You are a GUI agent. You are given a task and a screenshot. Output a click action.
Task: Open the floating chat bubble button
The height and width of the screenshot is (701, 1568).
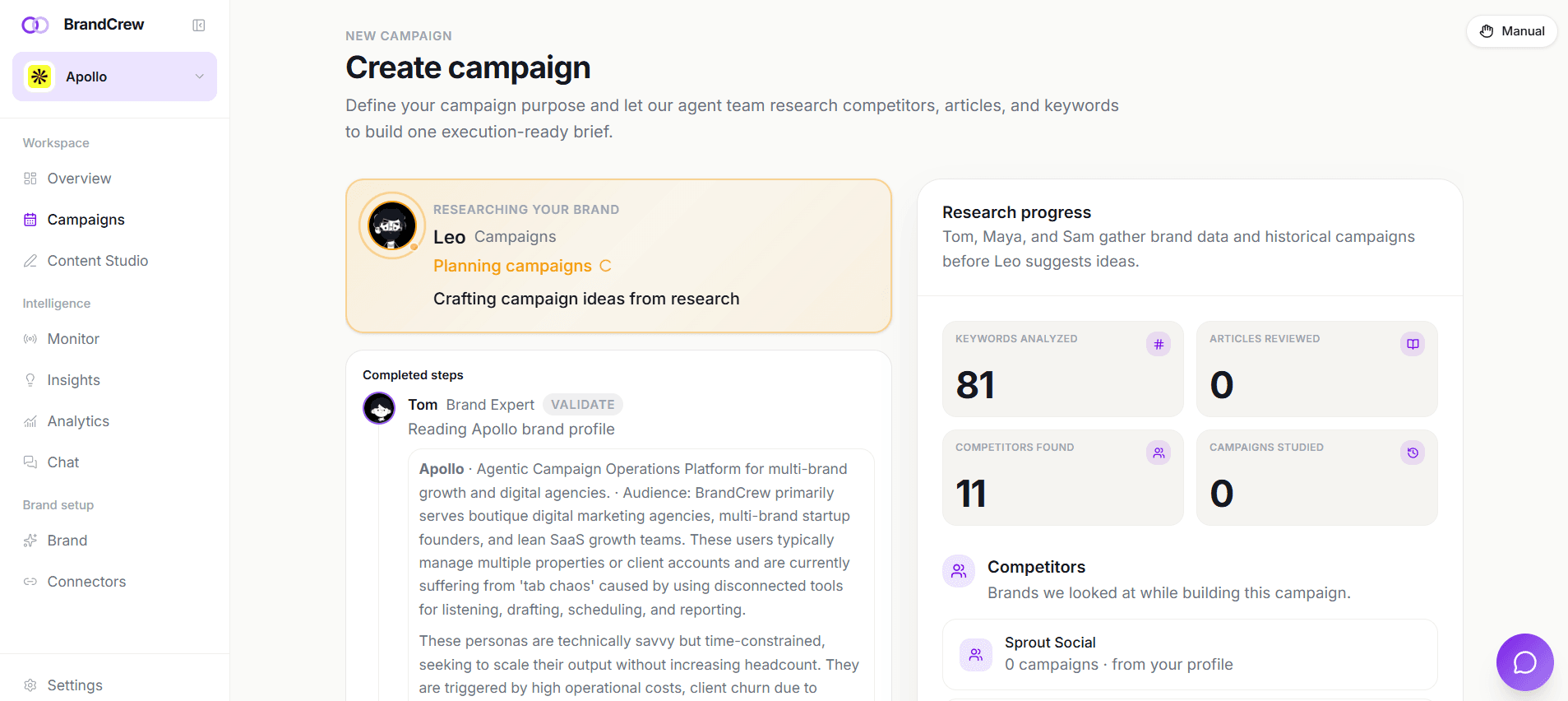click(x=1524, y=662)
